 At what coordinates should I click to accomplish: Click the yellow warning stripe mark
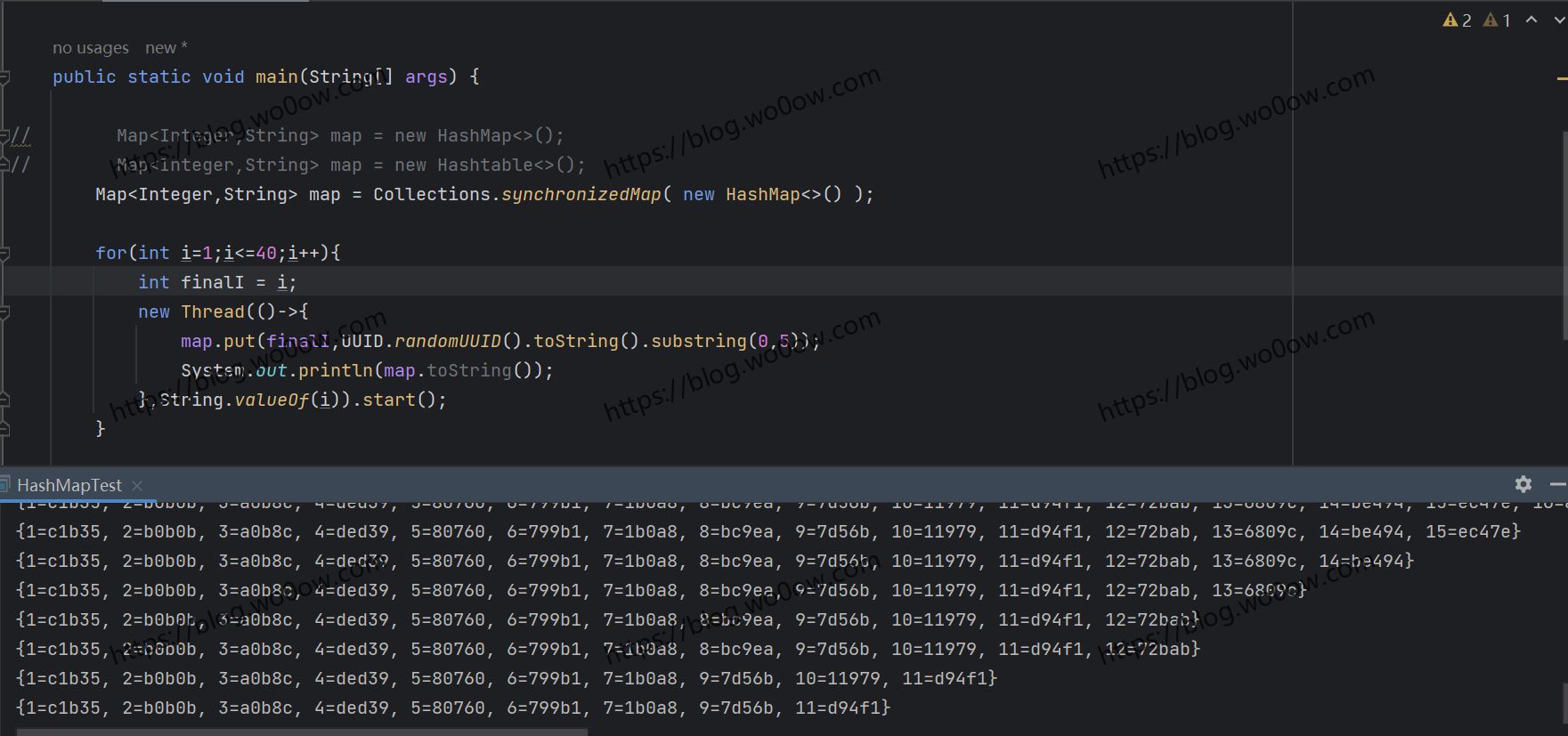click(x=1562, y=78)
